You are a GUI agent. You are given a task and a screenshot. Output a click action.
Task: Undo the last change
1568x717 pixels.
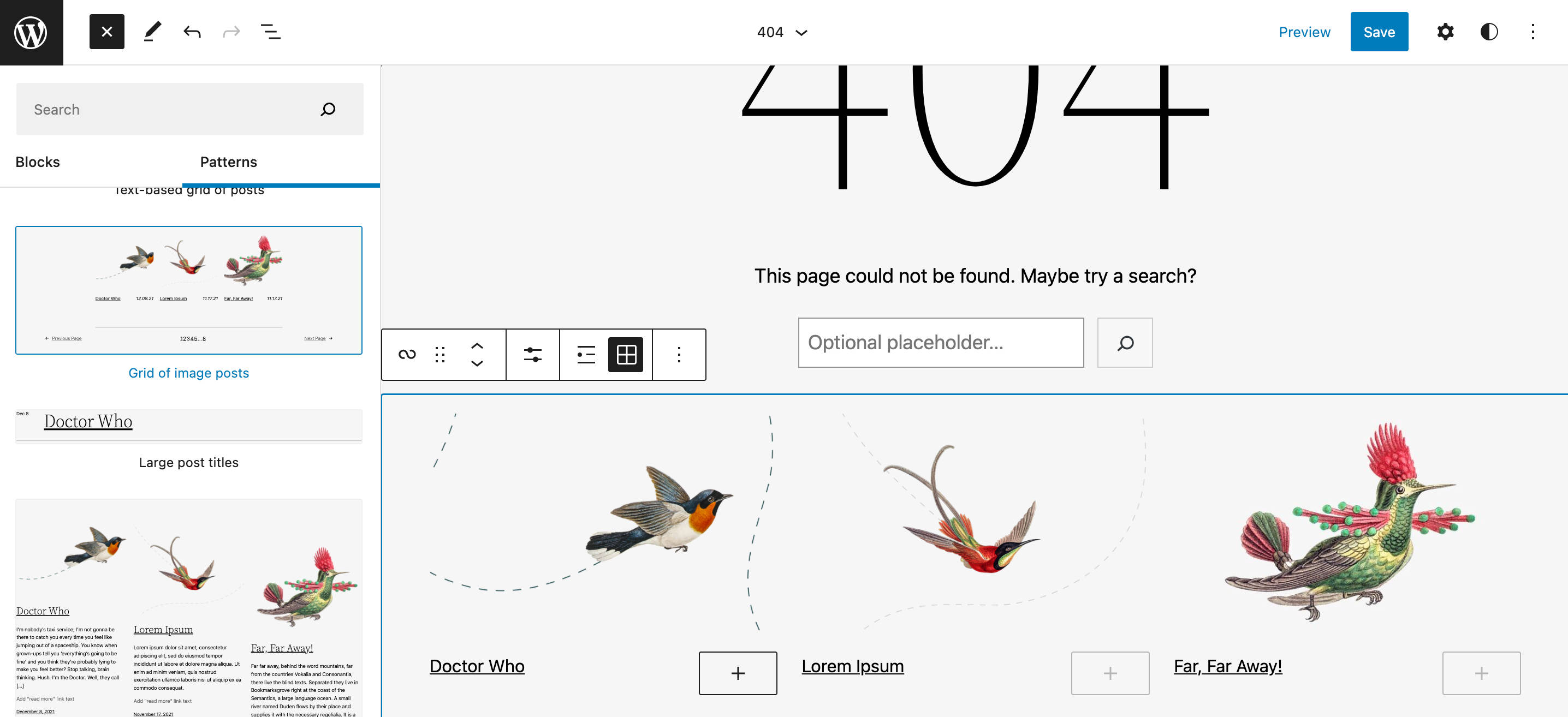[x=191, y=32]
